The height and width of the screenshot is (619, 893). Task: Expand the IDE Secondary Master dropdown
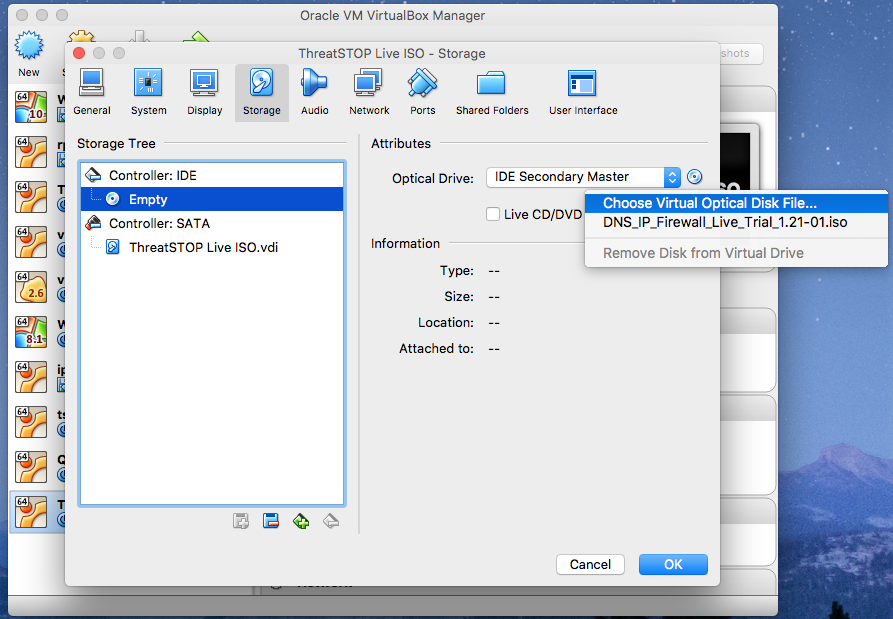[583, 177]
